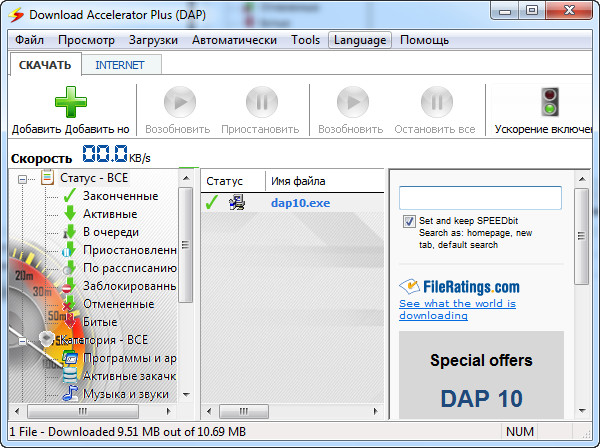Image resolution: width=600 pixels, height=448 pixels.
Task: Open the Language menu
Action: (360, 40)
